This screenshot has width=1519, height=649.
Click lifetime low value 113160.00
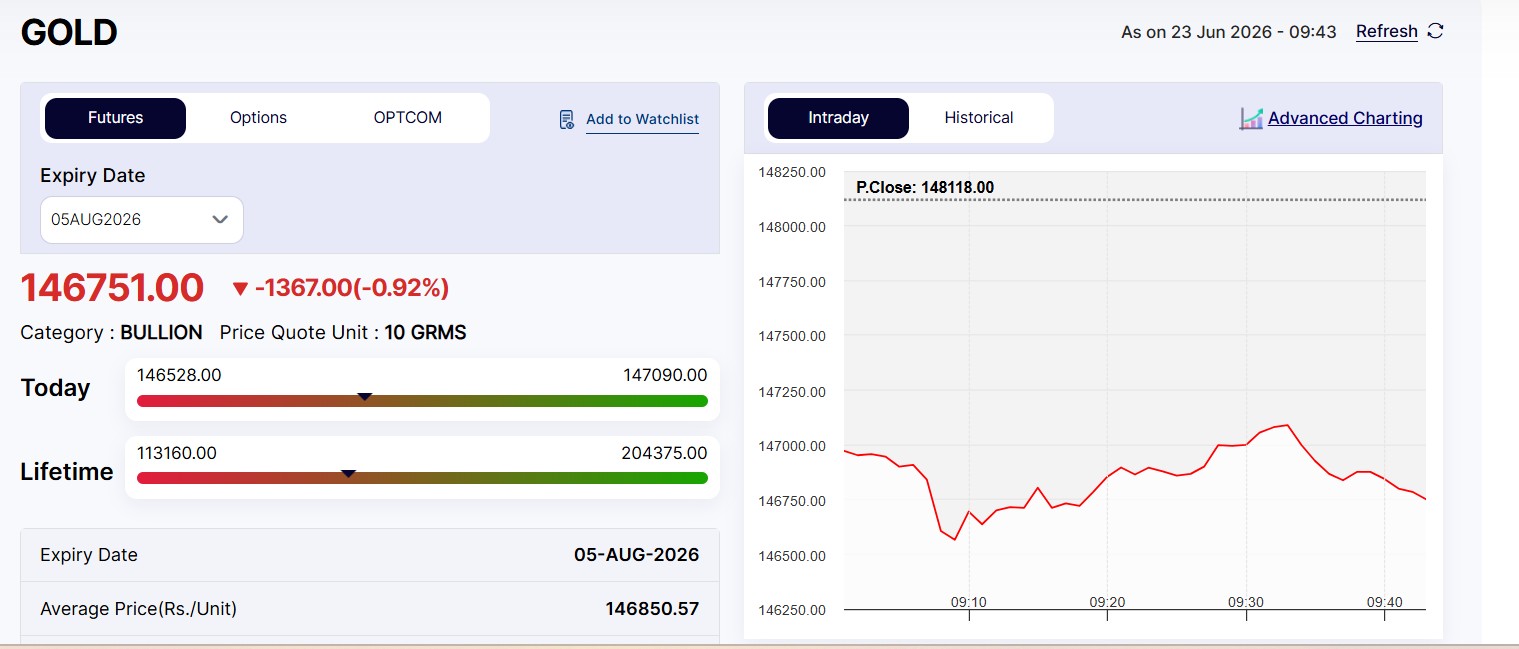click(177, 453)
